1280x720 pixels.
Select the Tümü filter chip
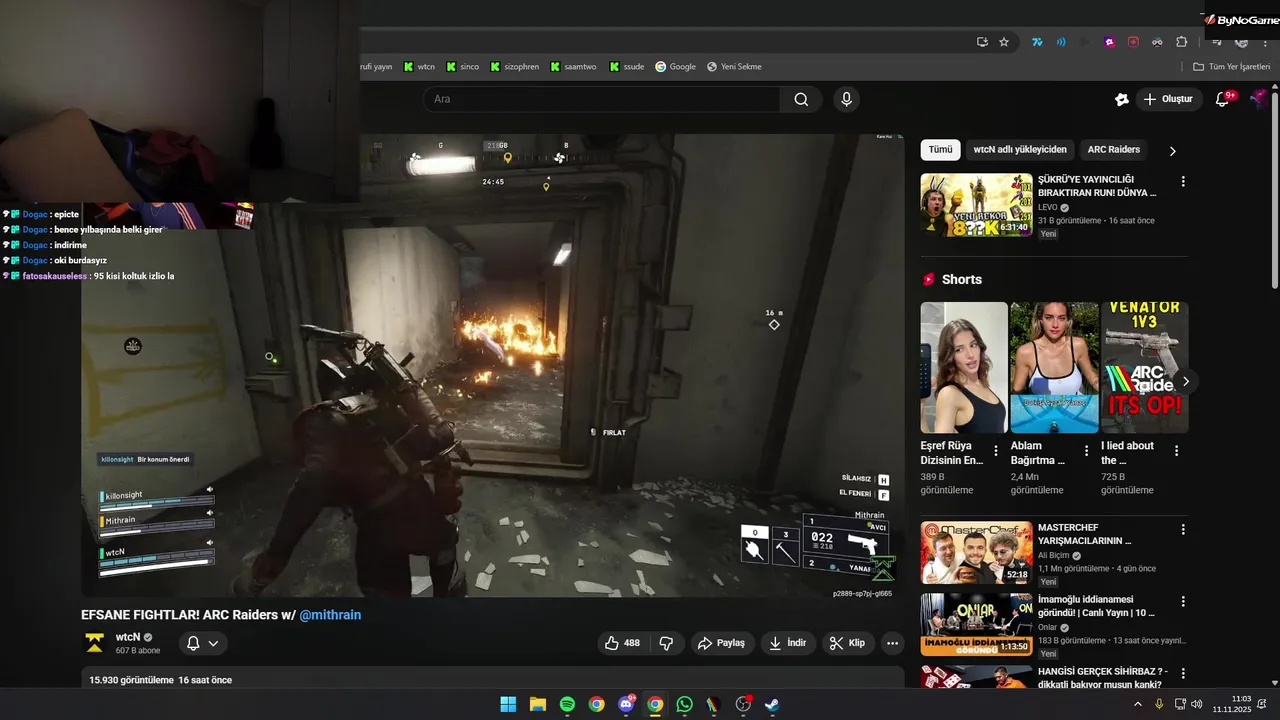940,150
